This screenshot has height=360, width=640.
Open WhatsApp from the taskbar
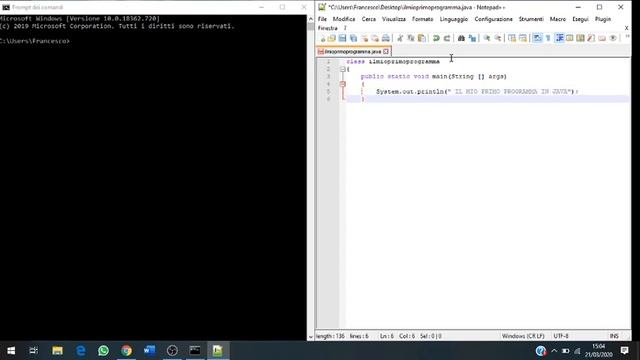pos(103,351)
